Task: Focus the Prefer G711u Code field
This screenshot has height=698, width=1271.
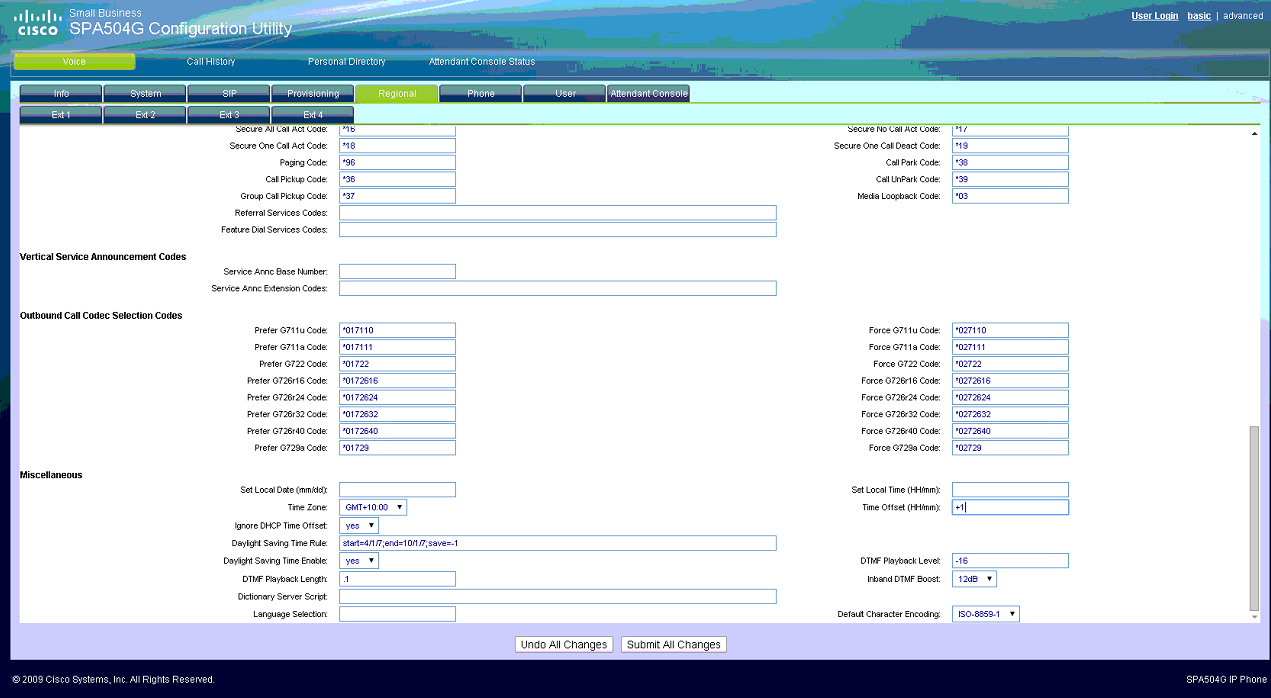Action: (x=398, y=331)
